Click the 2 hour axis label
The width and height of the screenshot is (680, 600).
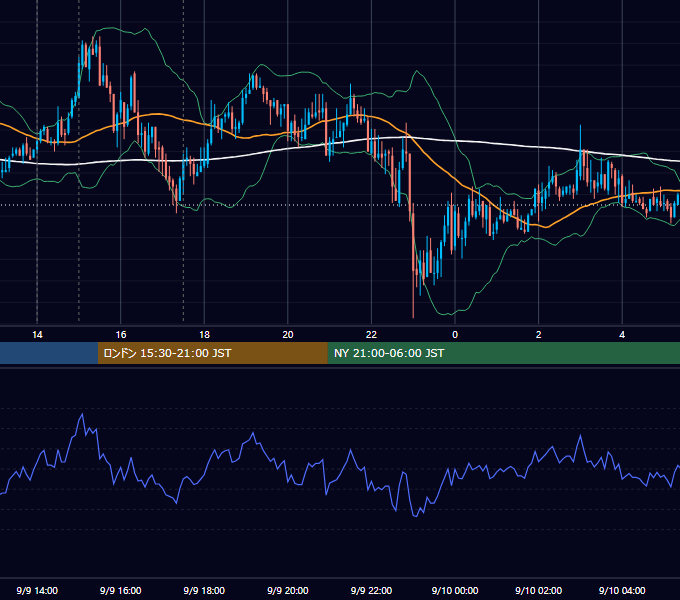coord(539,335)
